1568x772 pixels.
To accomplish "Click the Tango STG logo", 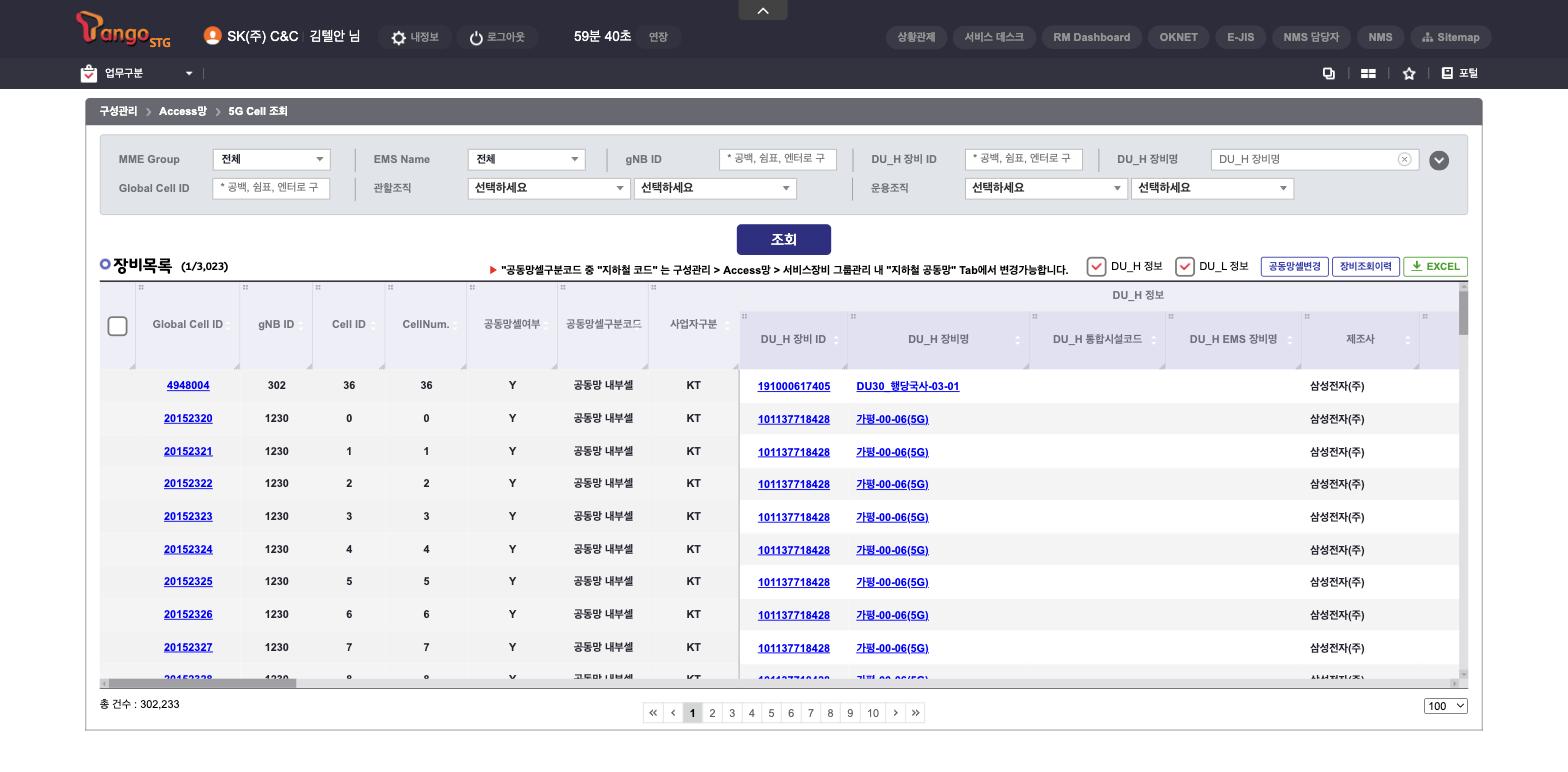I will pyautogui.click(x=124, y=30).
